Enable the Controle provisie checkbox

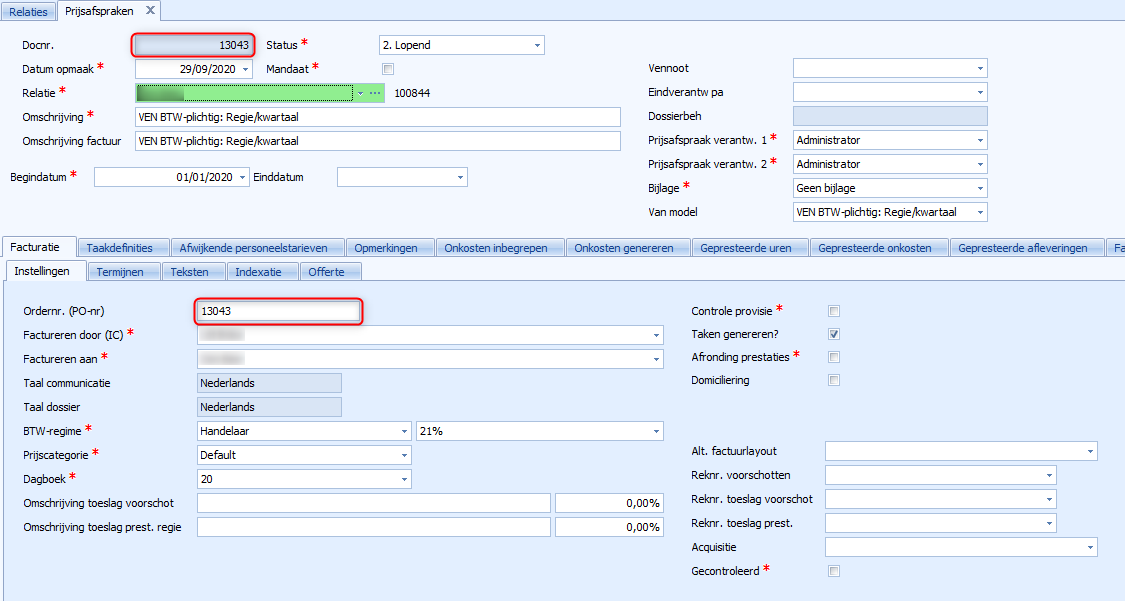tap(834, 311)
